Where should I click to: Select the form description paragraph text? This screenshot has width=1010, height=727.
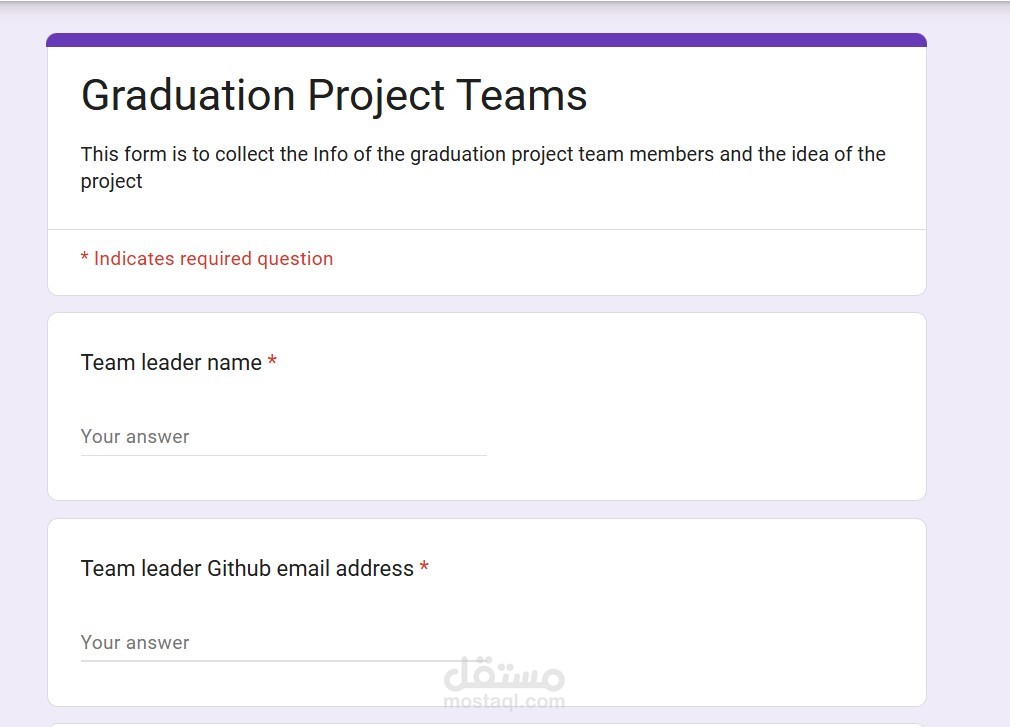[x=483, y=167]
